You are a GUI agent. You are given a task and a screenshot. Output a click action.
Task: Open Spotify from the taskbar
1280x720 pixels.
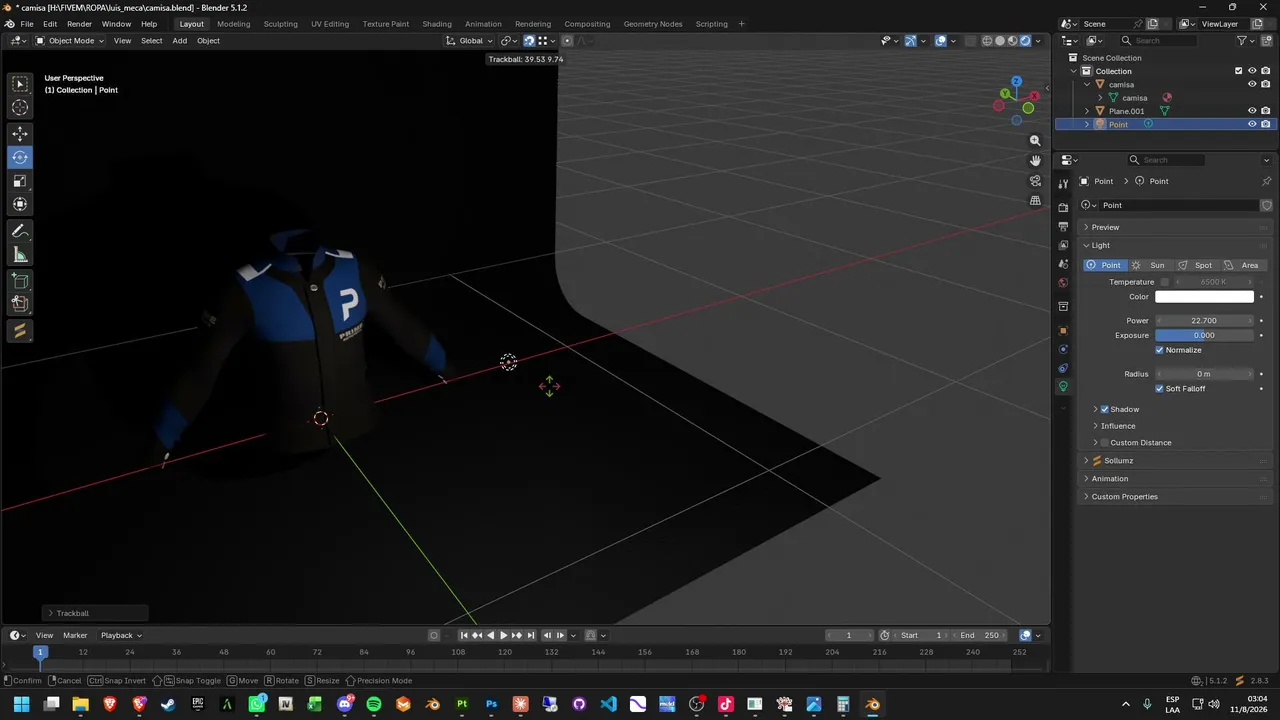[x=374, y=704]
